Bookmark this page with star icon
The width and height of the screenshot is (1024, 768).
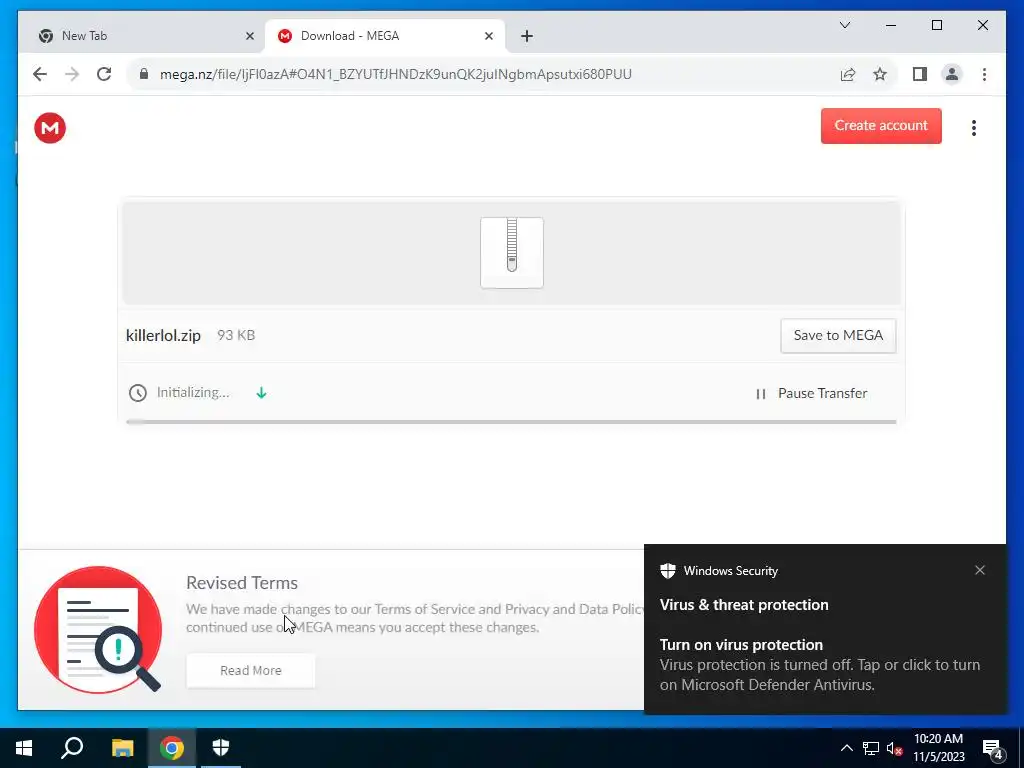click(x=880, y=74)
